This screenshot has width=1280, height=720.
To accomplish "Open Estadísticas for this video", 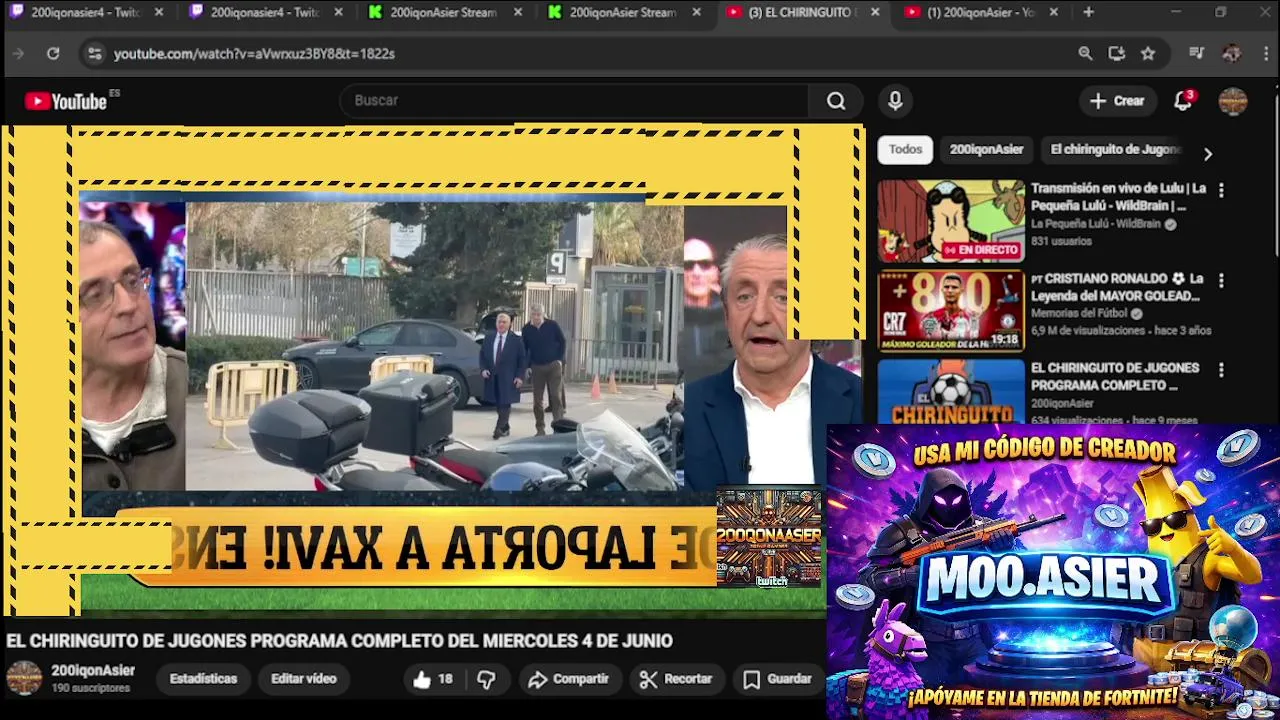I will coord(203,679).
